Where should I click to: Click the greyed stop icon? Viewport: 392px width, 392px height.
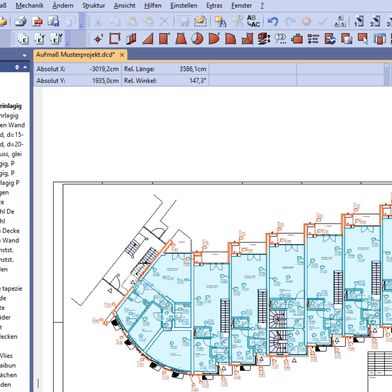click(x=306, y=22)
